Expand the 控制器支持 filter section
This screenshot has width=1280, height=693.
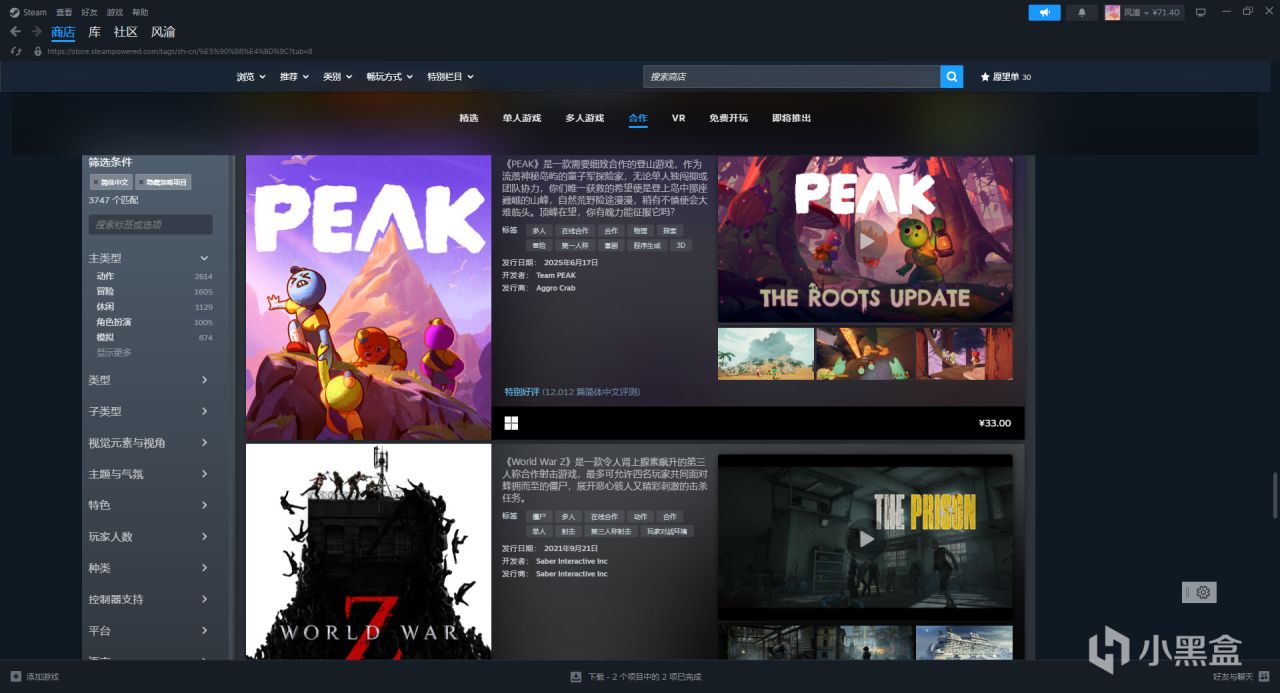click(150, 599)
